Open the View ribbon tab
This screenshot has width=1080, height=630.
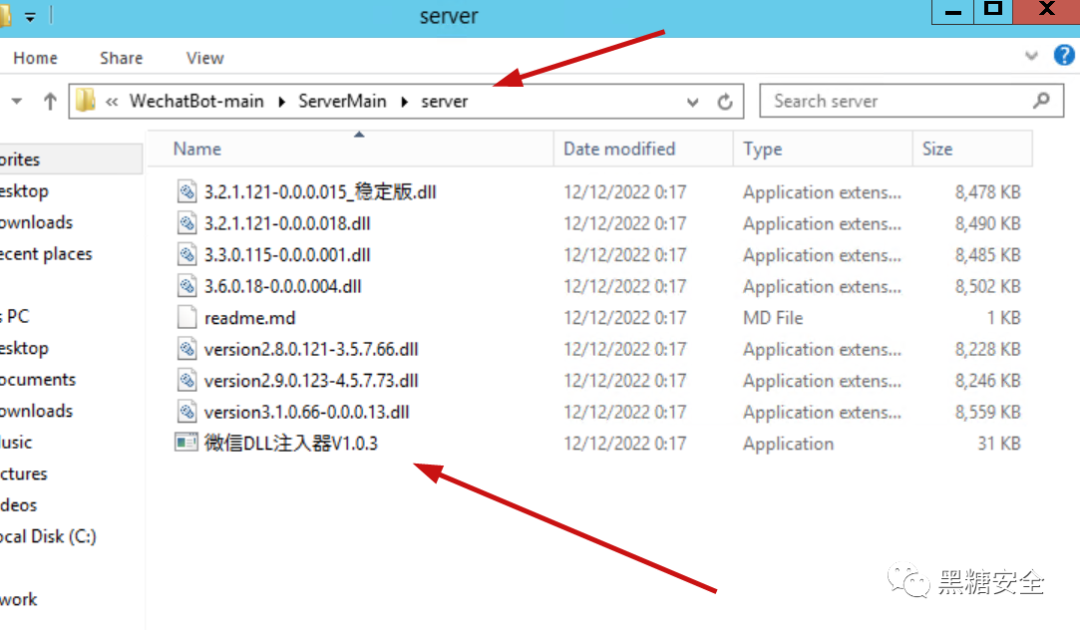pyautogui.click(x=205, y=58)
